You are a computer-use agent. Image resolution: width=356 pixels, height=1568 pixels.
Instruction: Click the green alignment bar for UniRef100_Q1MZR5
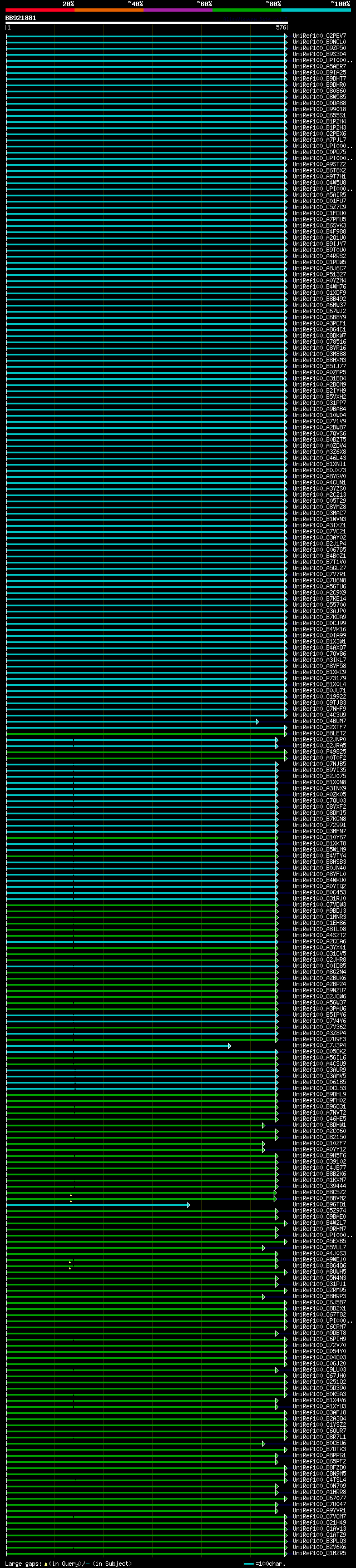coord(147,1553)
